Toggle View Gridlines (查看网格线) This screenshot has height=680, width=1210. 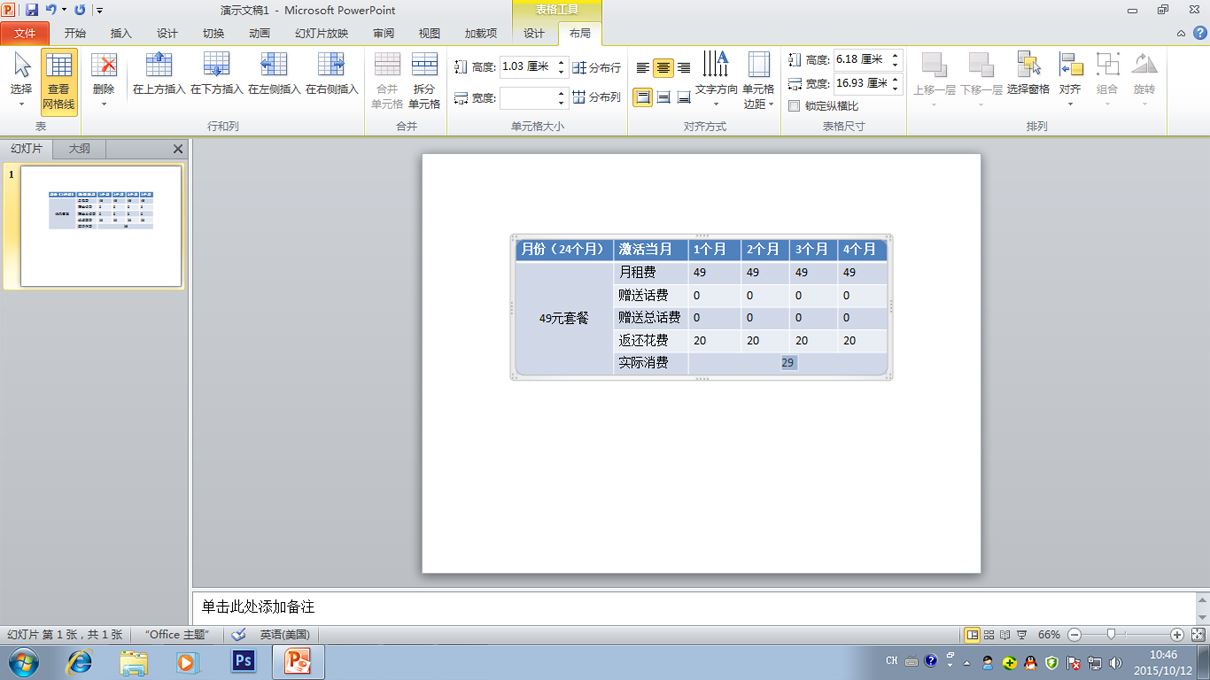point(59,81)
